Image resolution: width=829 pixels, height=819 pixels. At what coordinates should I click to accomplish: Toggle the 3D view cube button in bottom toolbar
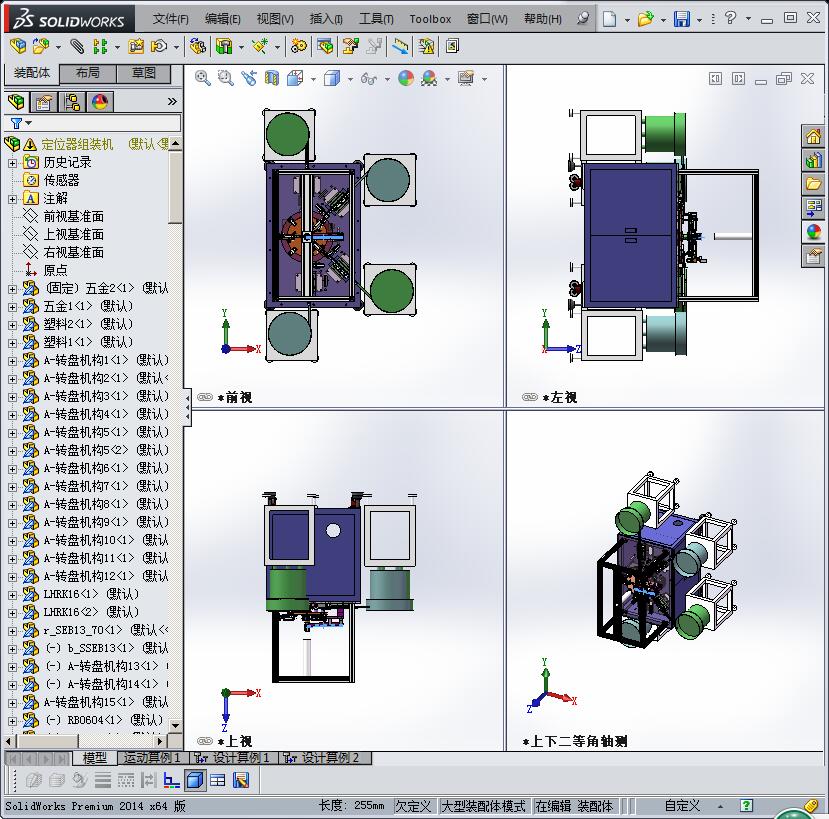(x=195, y=780)
